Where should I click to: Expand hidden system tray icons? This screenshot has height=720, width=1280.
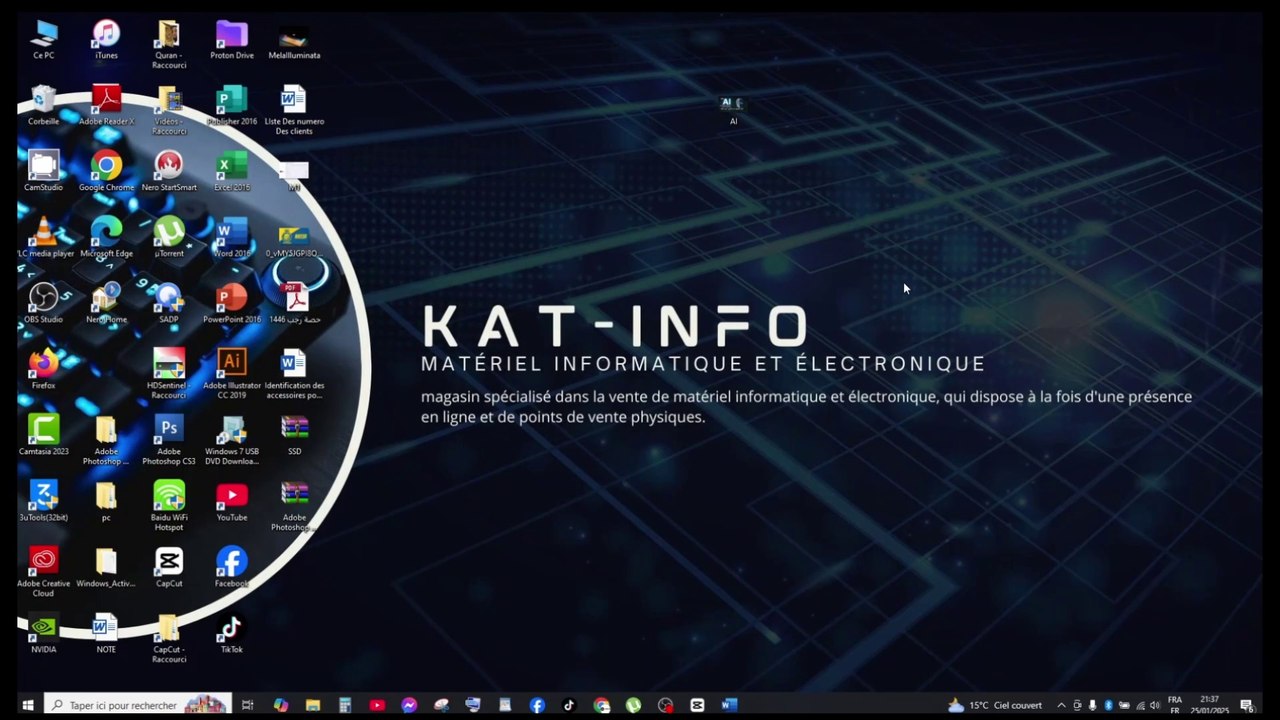(1061, 705)
